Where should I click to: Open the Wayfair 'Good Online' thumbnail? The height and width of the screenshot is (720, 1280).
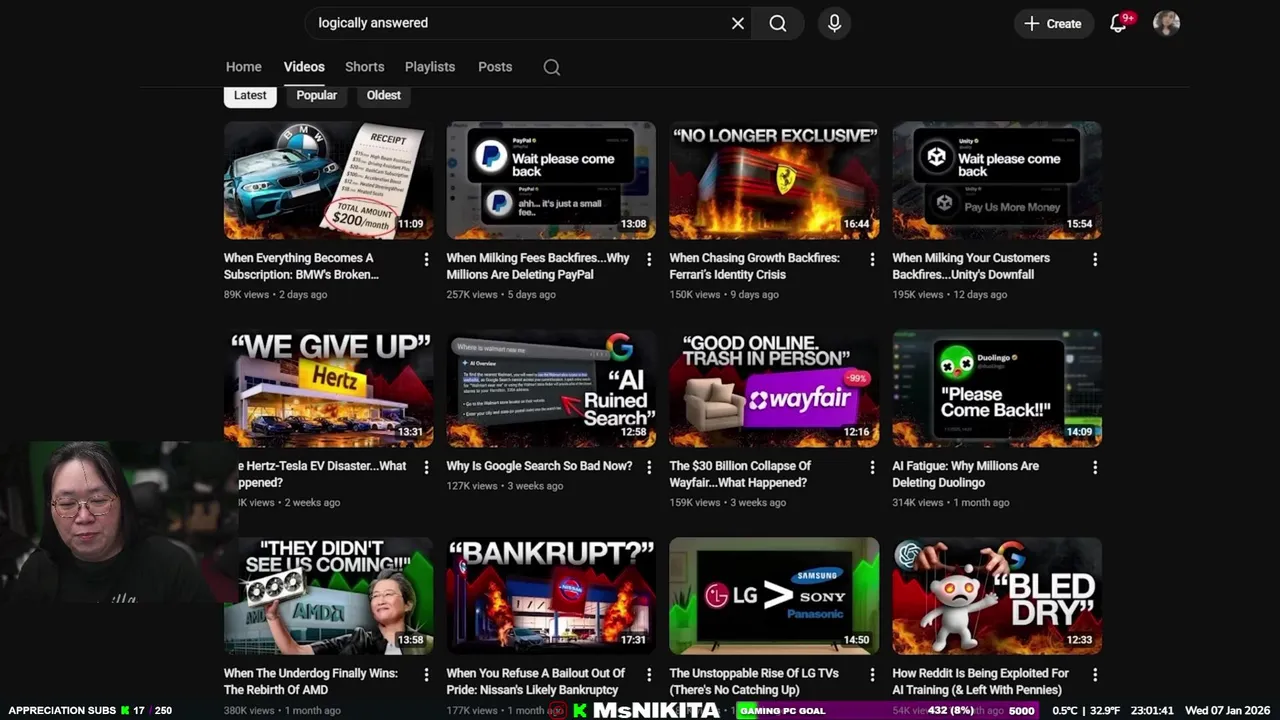tap(774, 388)
